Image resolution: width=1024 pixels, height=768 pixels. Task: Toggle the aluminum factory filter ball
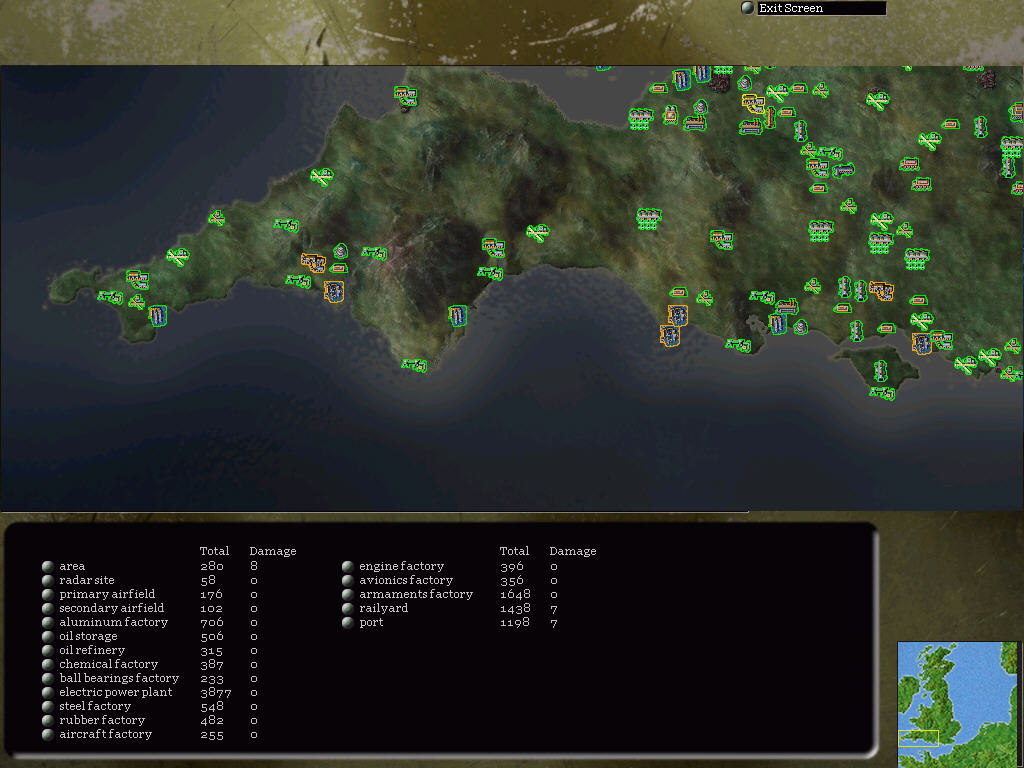(x=48, y=622)
